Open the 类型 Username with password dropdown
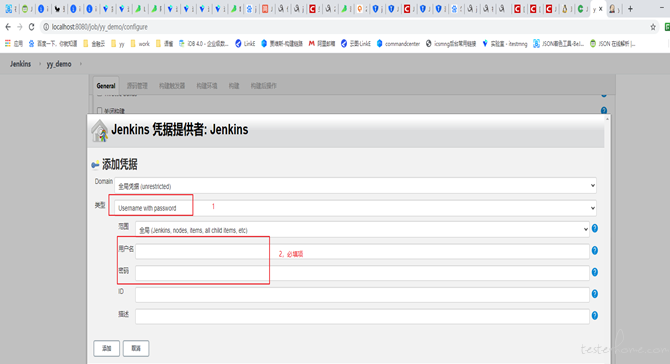Viewport: 670px width, 364px height. pos(356,208)
